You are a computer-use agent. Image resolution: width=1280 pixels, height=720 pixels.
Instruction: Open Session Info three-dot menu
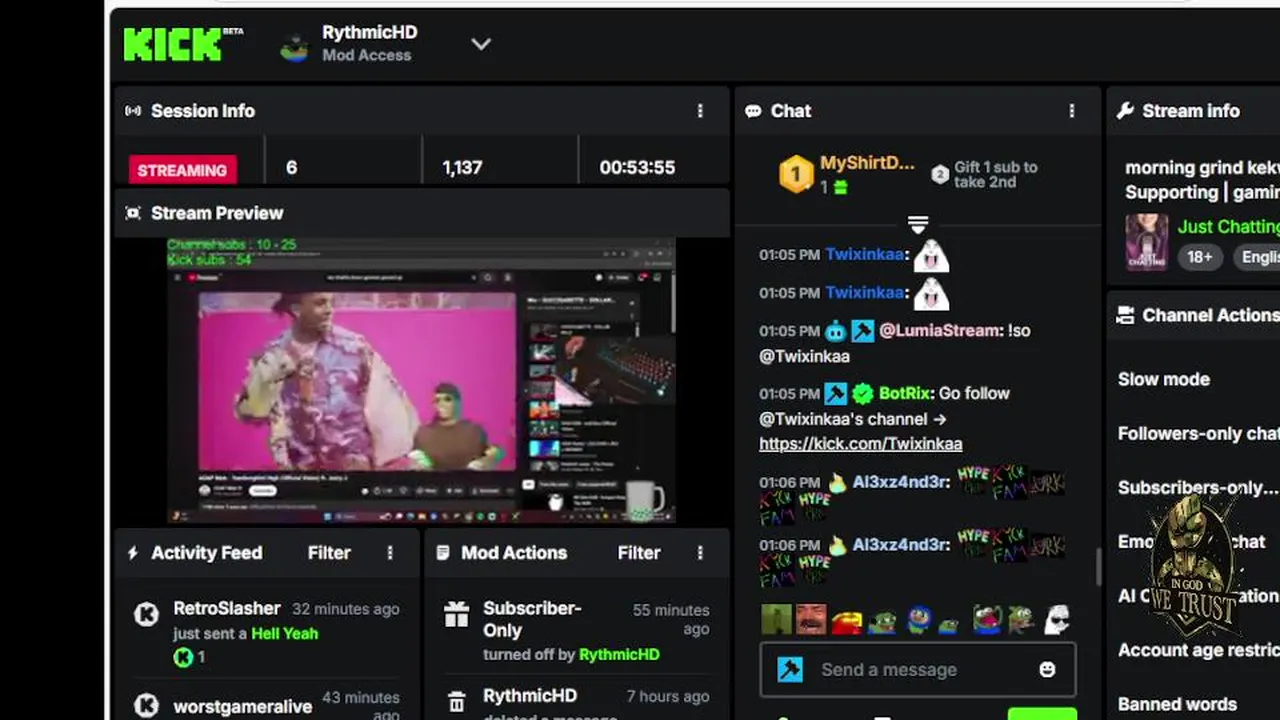700,111
